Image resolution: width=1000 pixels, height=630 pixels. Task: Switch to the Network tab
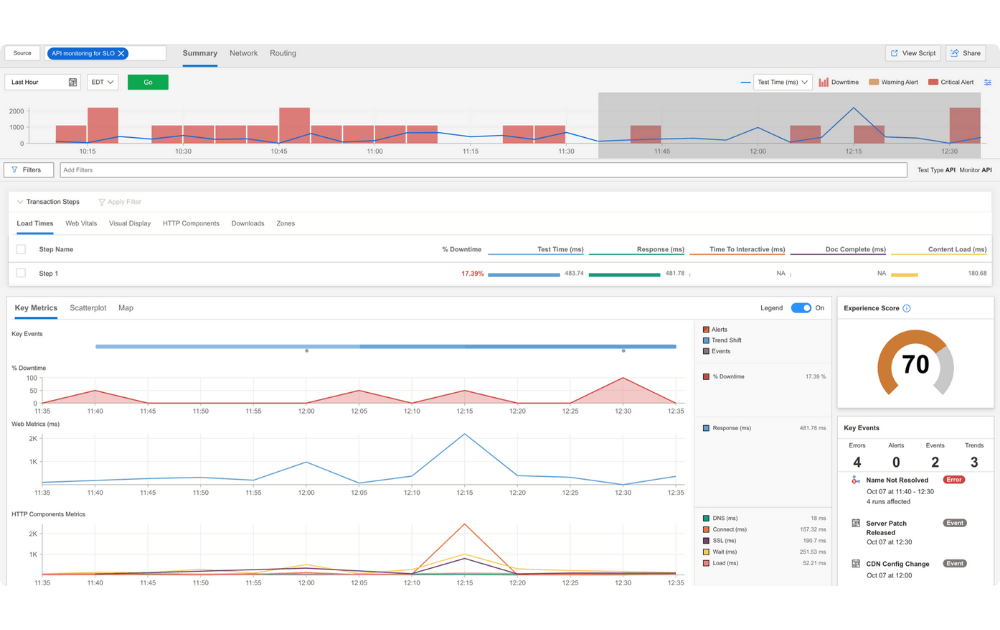(x=244, y=54)
